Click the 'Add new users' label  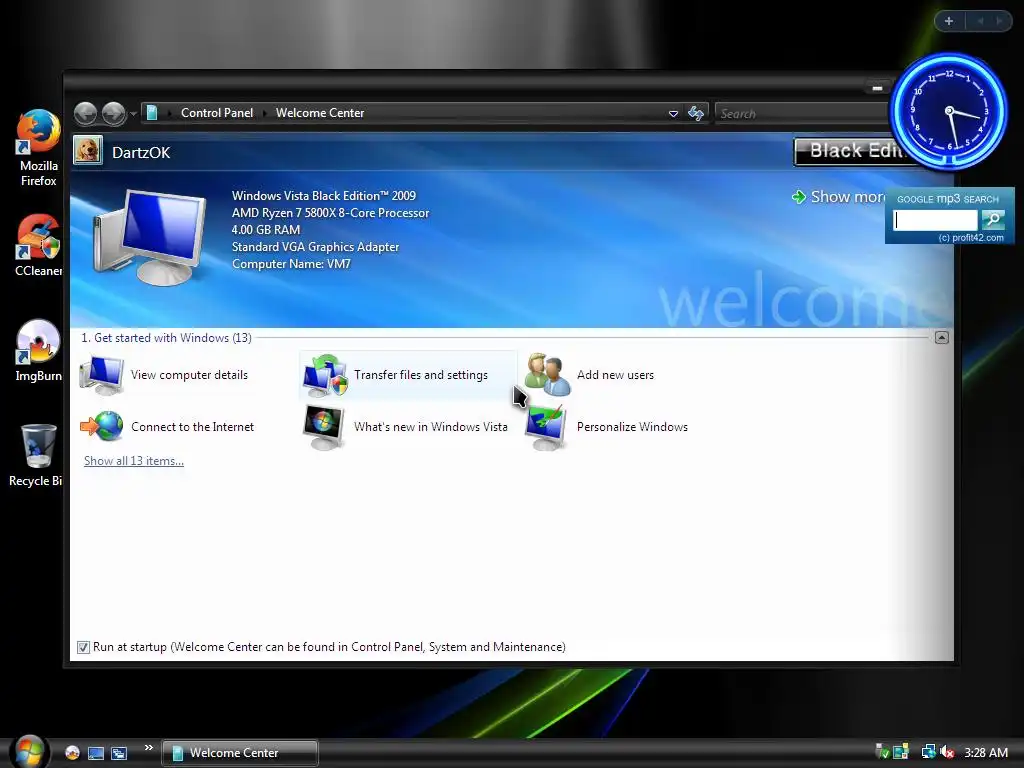pos(615,375)
